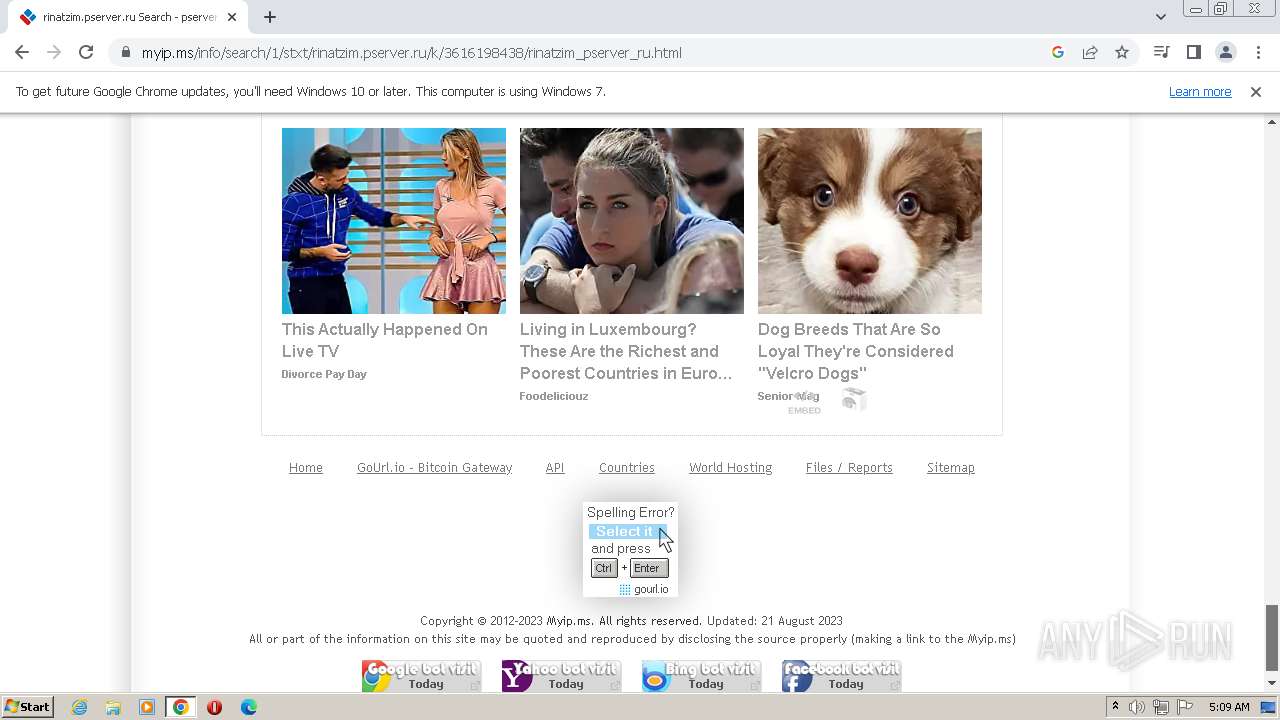Dismiss the Chrome update notification bar
The height and width of the screenshot is (720, 1280).
pyautogui.click(x=1256, y=92)
